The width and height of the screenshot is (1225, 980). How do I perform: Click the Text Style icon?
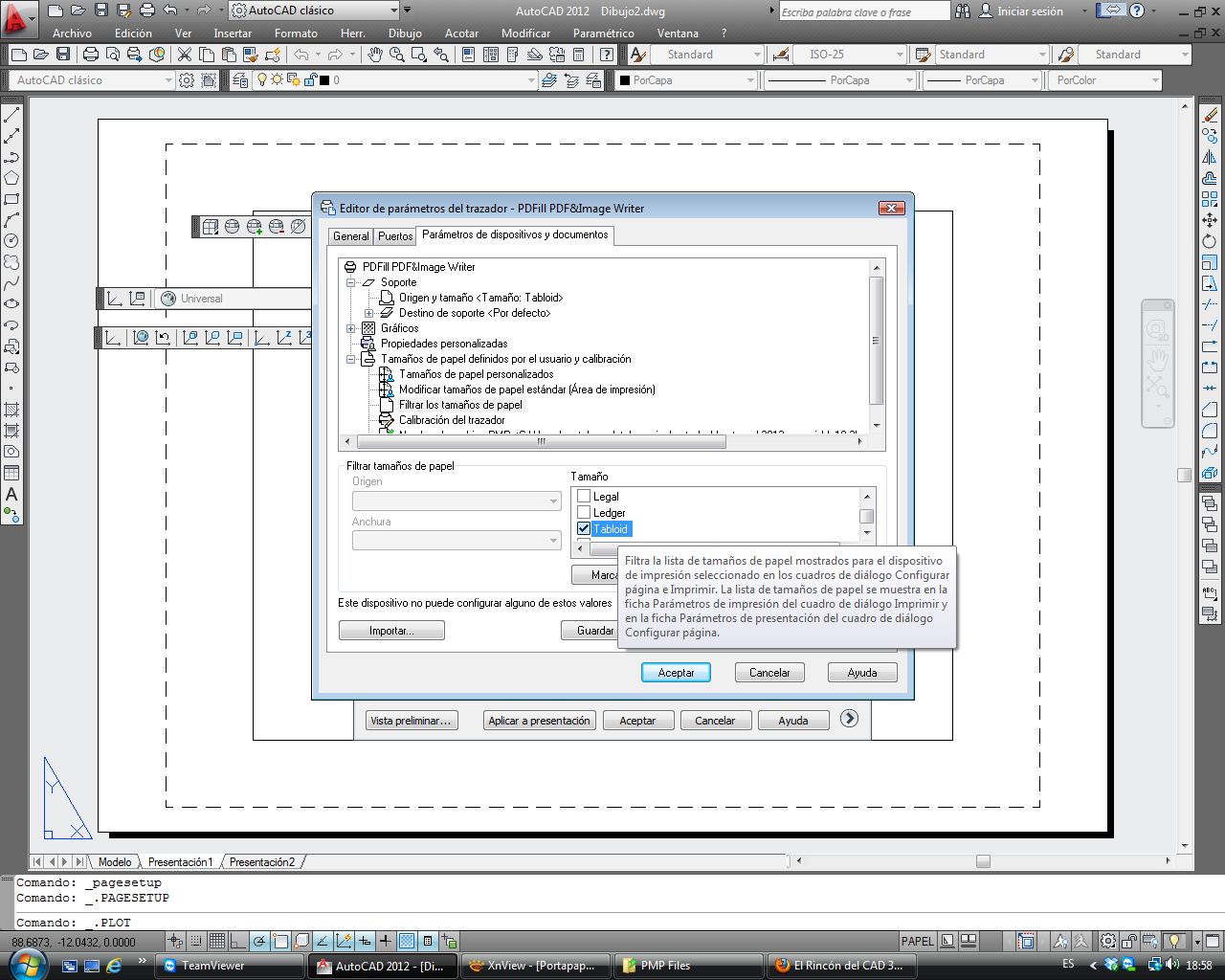coord(638,55)
